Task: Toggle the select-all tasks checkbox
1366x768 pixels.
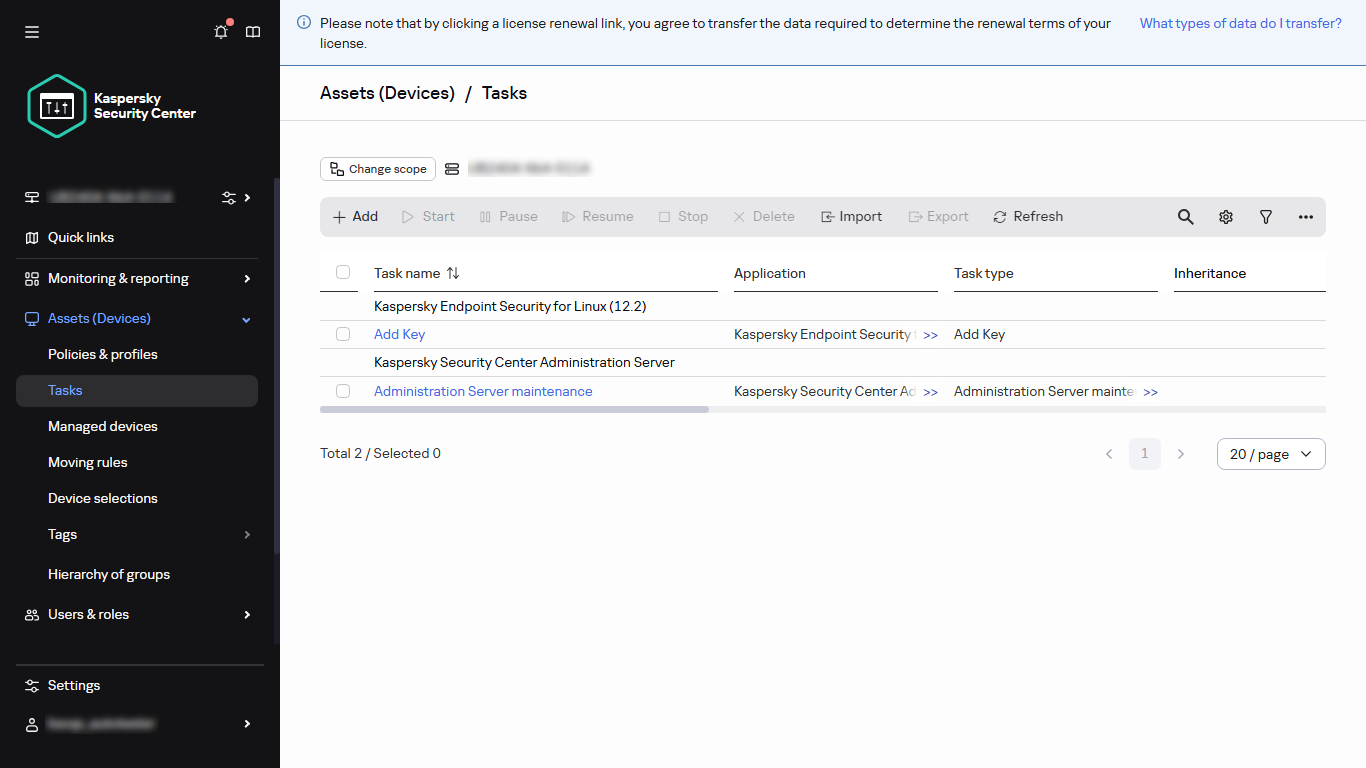Action: (x=343, y=272)
